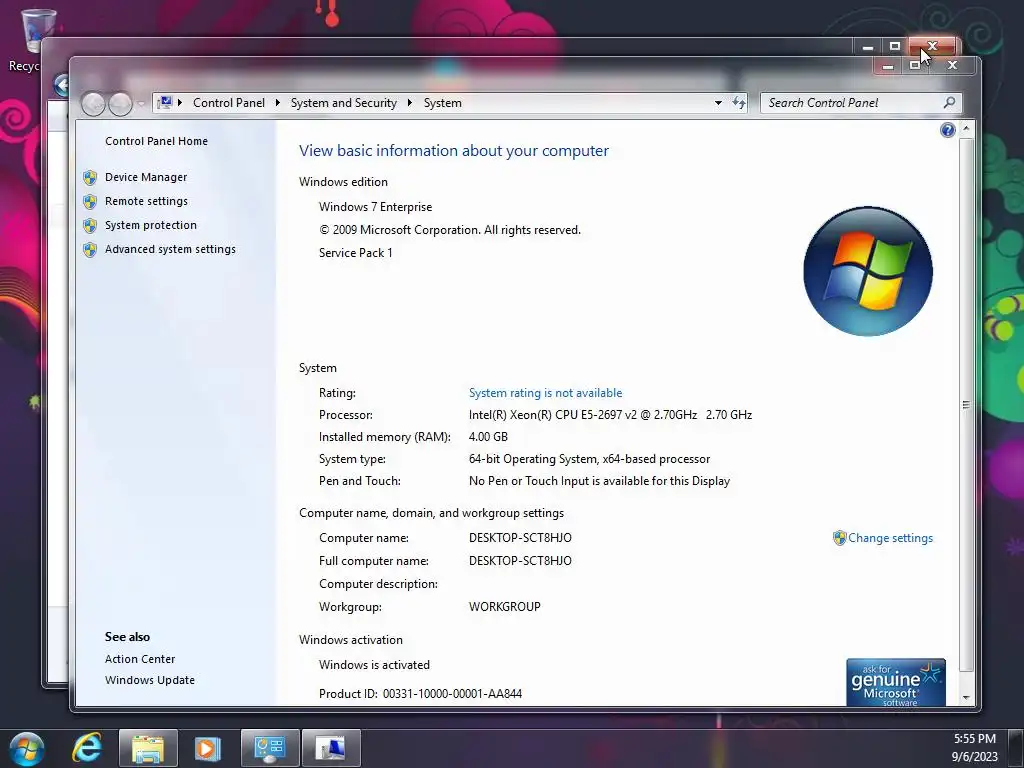Expand the arrow after the computer icon
The image size is (1024, 768).
[180, 103]
